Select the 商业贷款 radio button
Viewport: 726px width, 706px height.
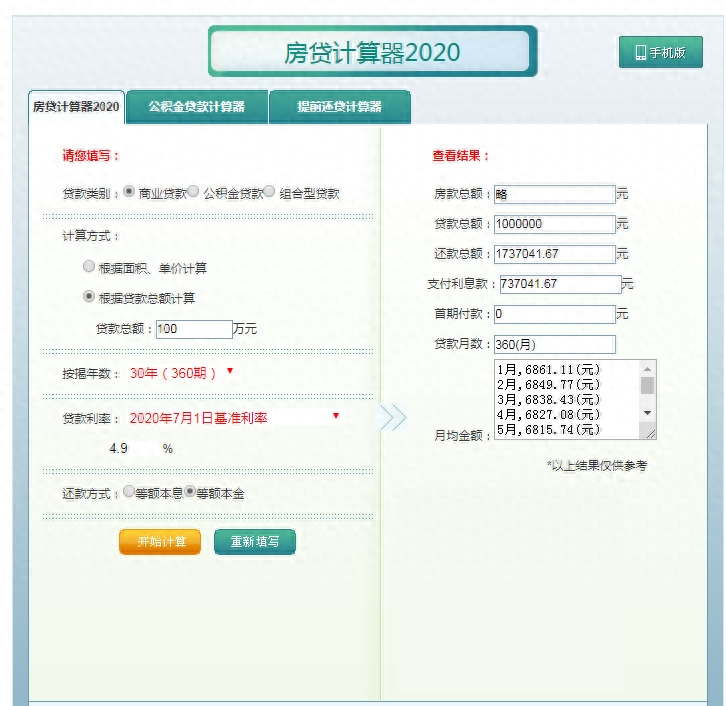click(x=129, y=191)
